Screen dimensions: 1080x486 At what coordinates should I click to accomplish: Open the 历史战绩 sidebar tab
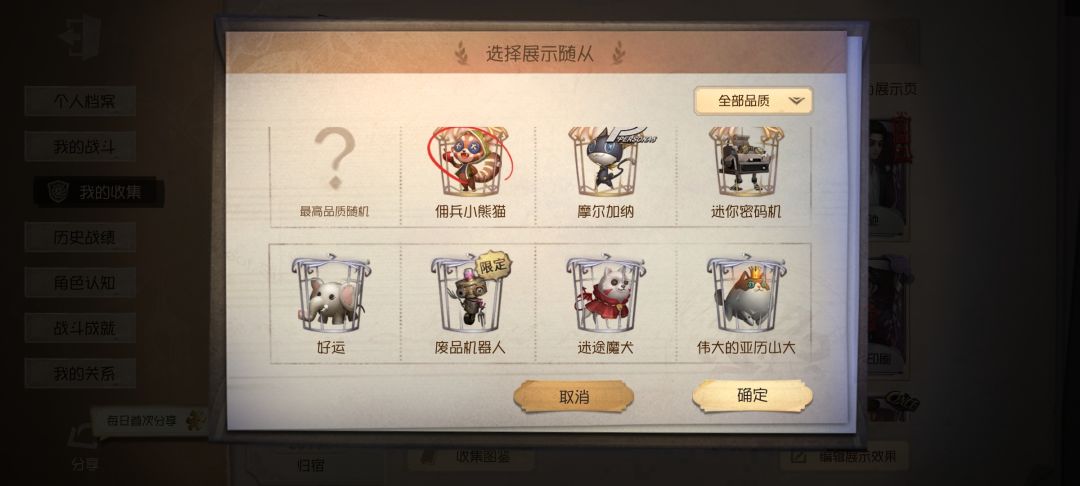click(x=80, y=237)
